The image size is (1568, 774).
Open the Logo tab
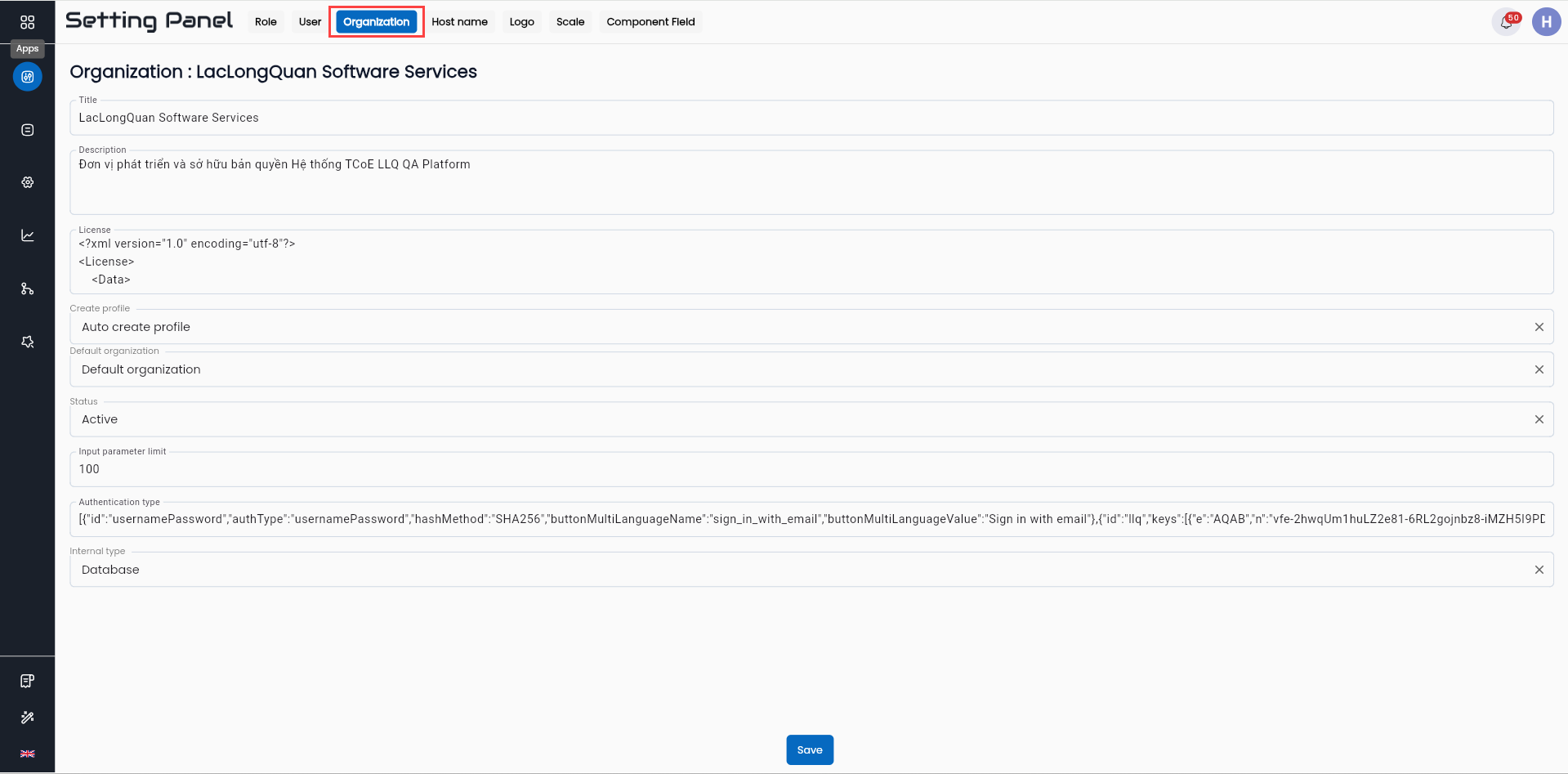click(x=521, y=22)
